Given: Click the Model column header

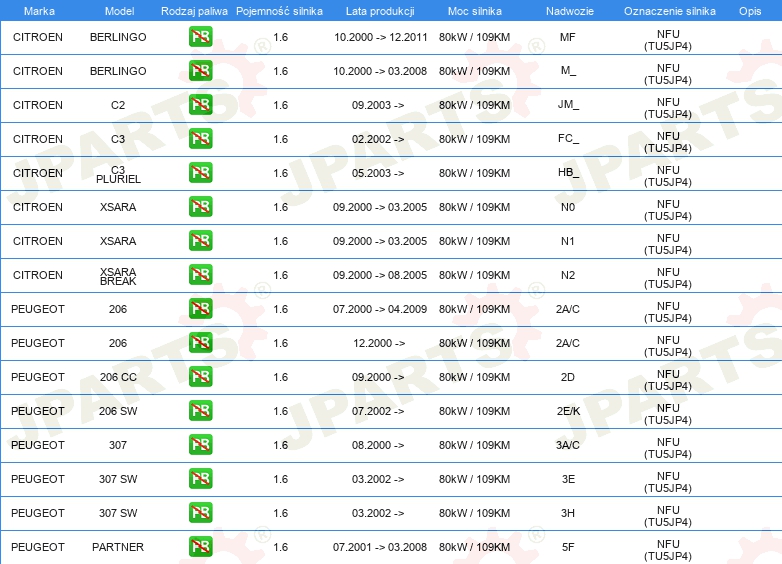Looking at the screenshot, I should (119, 11).
